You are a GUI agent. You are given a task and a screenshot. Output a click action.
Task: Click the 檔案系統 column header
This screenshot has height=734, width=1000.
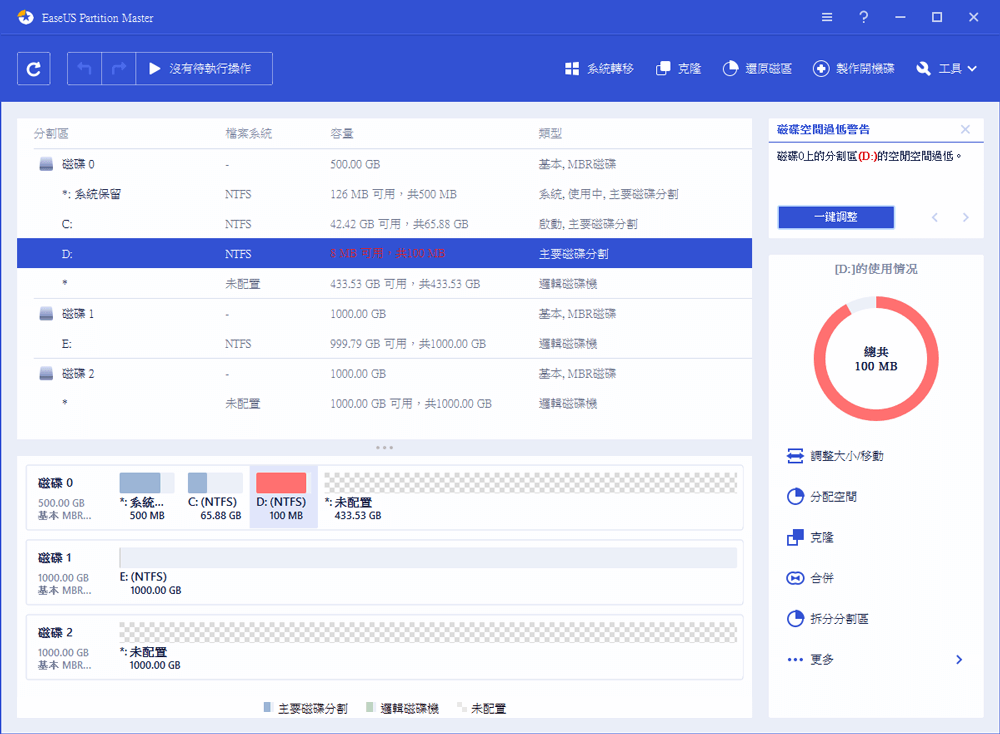(249, 133)
